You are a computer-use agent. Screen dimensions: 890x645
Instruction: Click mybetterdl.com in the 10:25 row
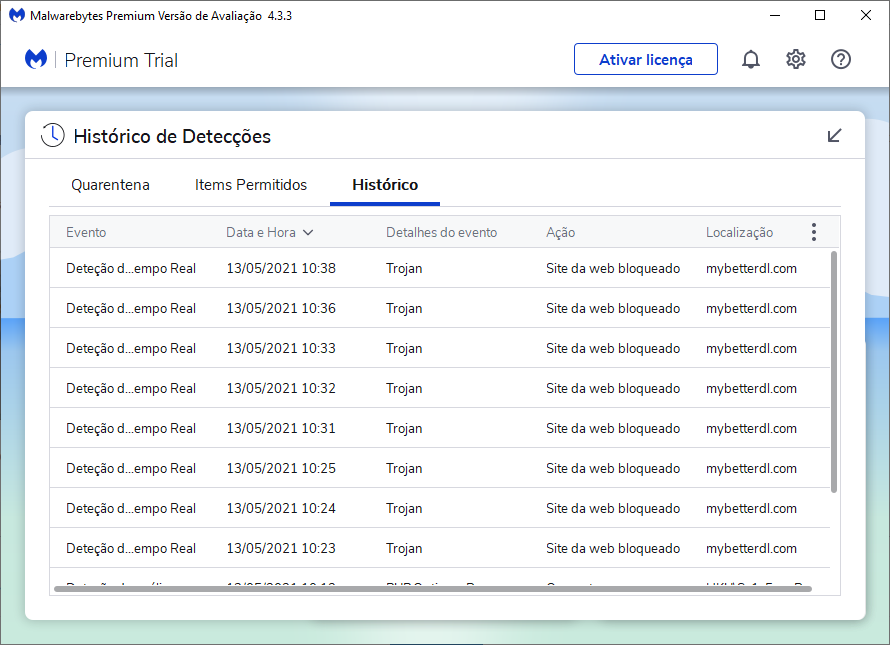point(751,468)
